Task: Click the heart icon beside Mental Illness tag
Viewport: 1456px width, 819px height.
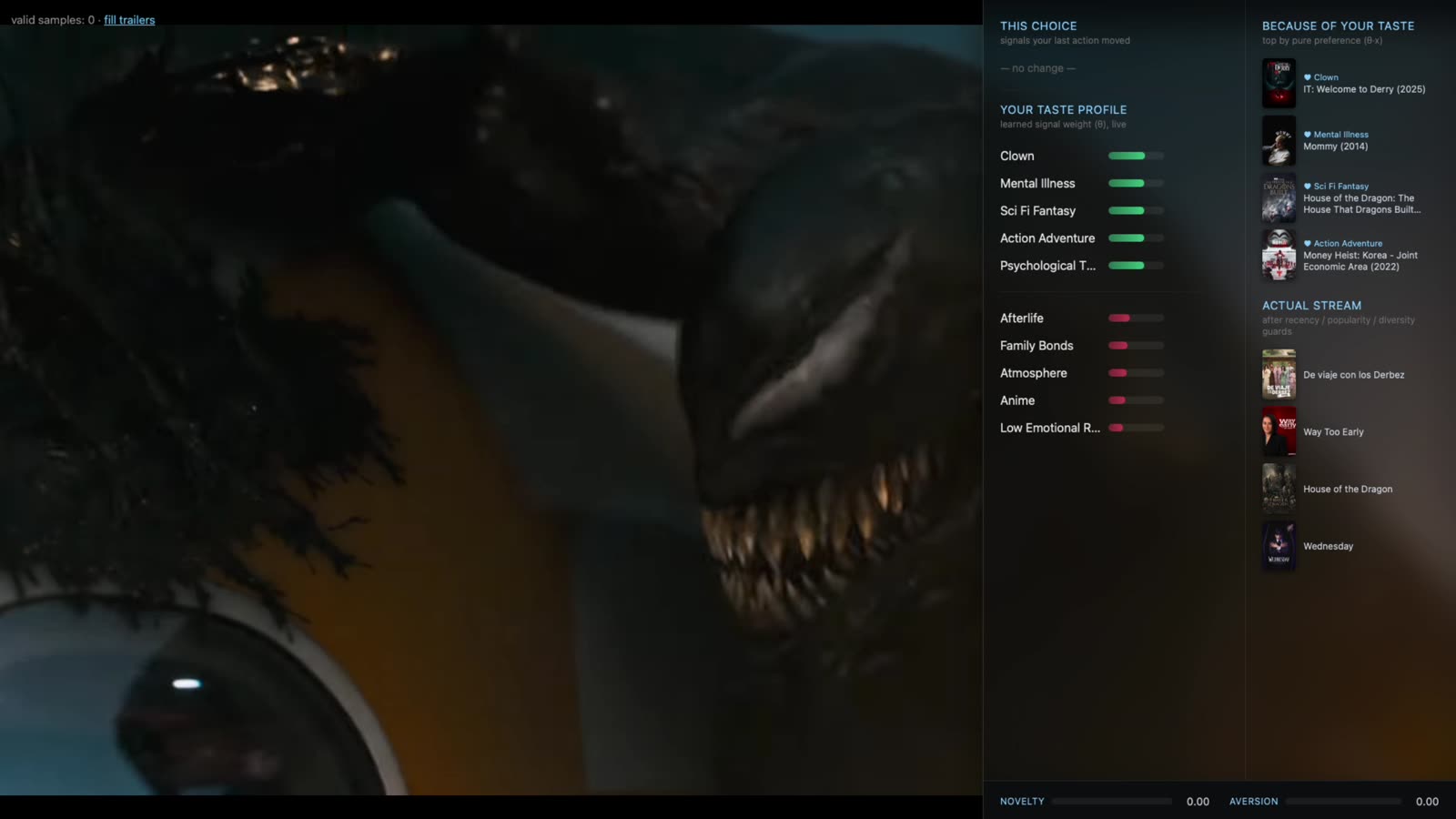Action: point(1308,135)
